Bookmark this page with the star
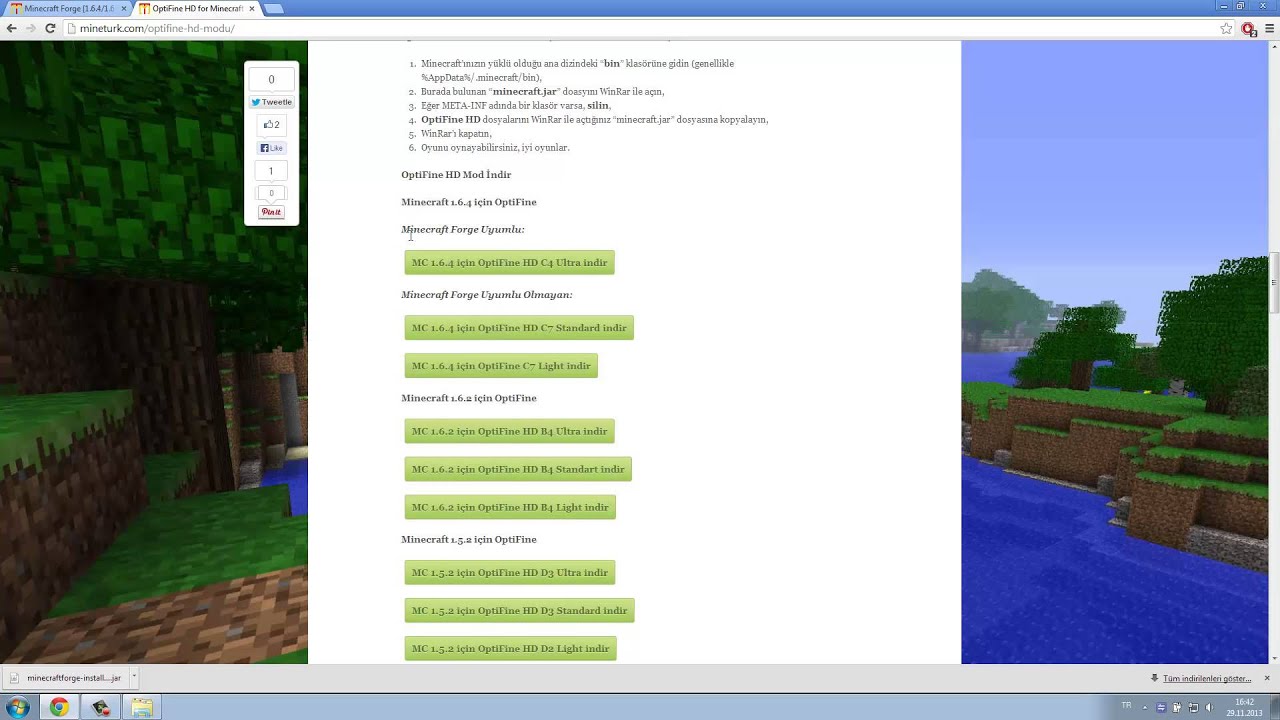 point(1226,28)
